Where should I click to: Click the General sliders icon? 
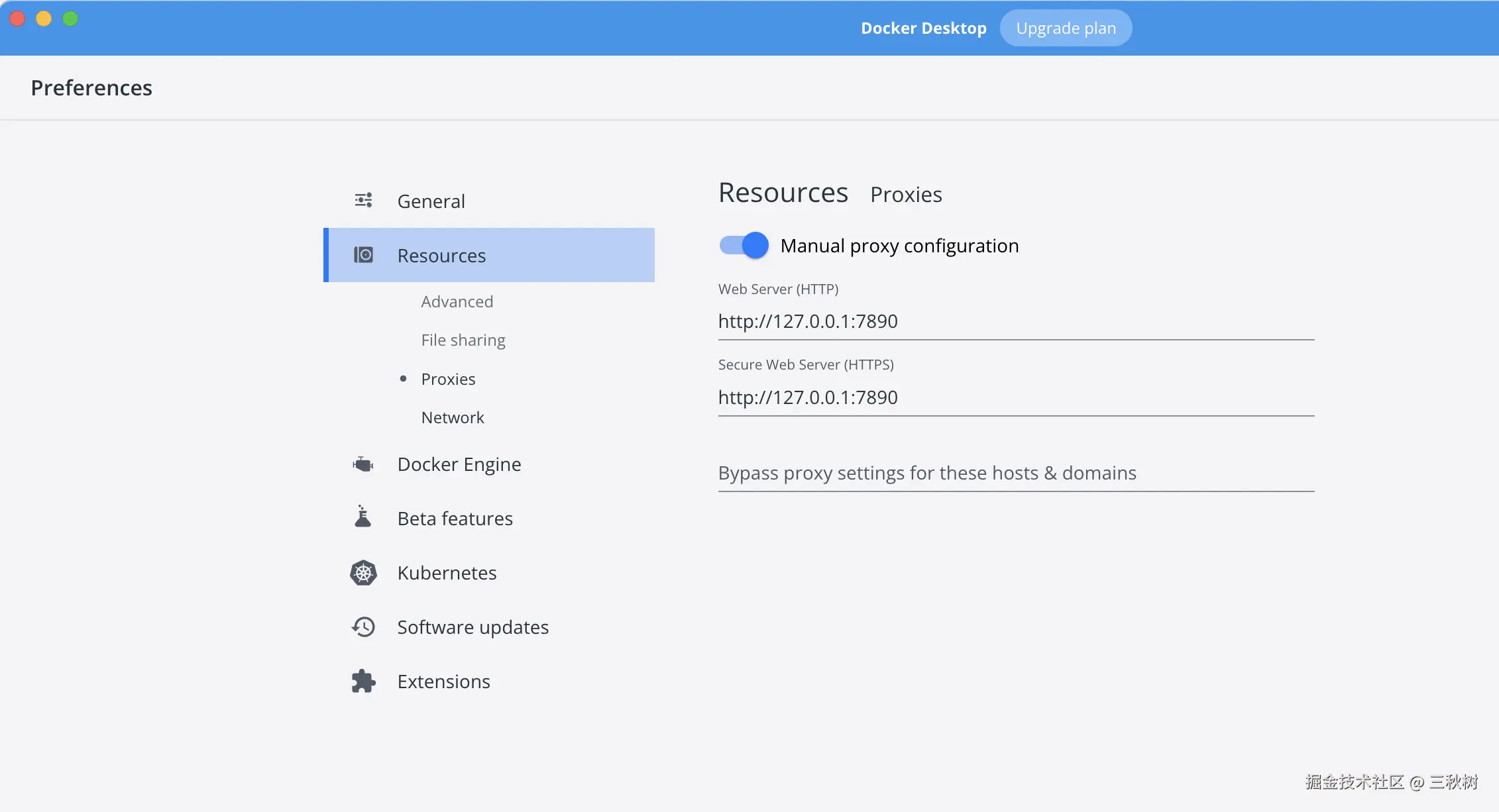363,201
